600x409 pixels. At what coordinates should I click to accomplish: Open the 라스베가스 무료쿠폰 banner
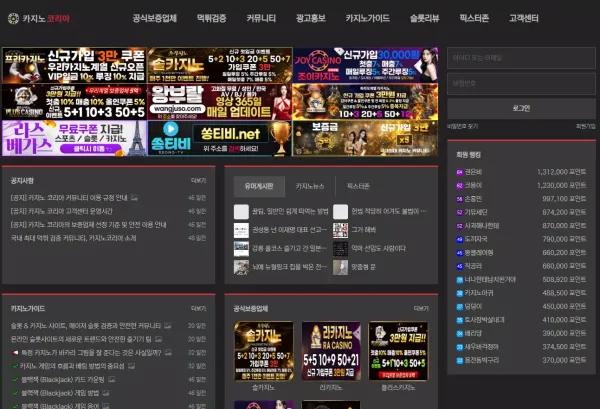pos(74,138)
